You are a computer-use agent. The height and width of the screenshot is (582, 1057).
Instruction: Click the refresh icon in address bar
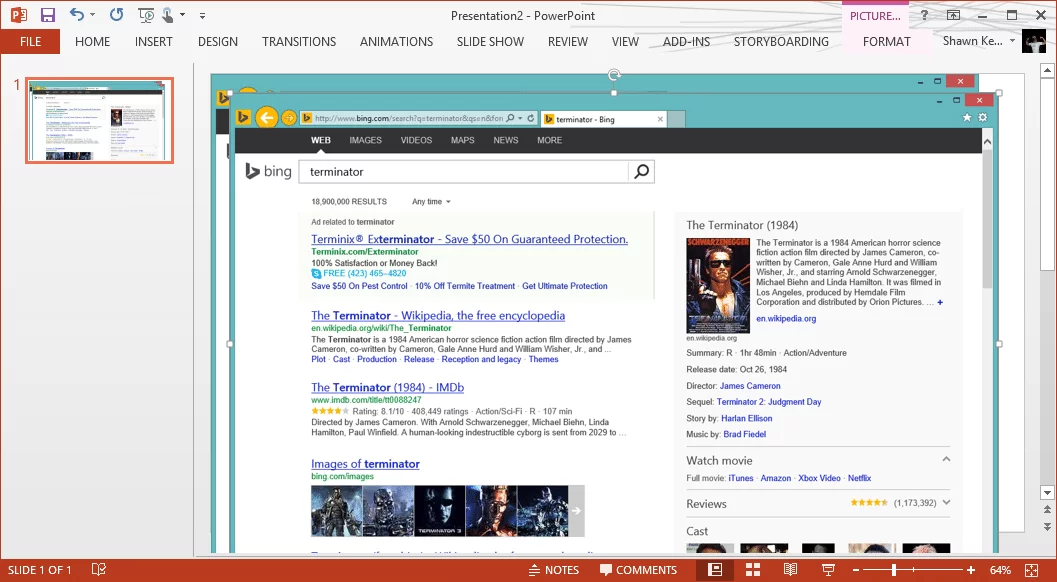click(x=531, y=118)
